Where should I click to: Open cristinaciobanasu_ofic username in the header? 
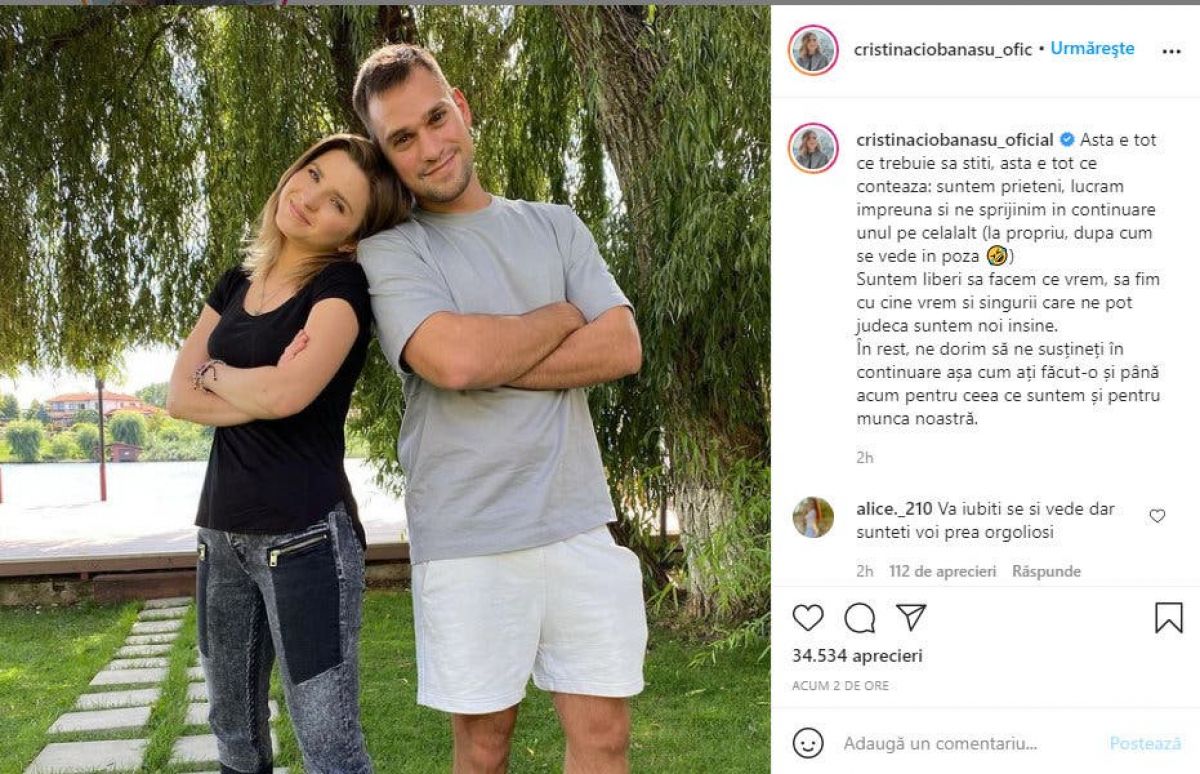pos(943,49)
